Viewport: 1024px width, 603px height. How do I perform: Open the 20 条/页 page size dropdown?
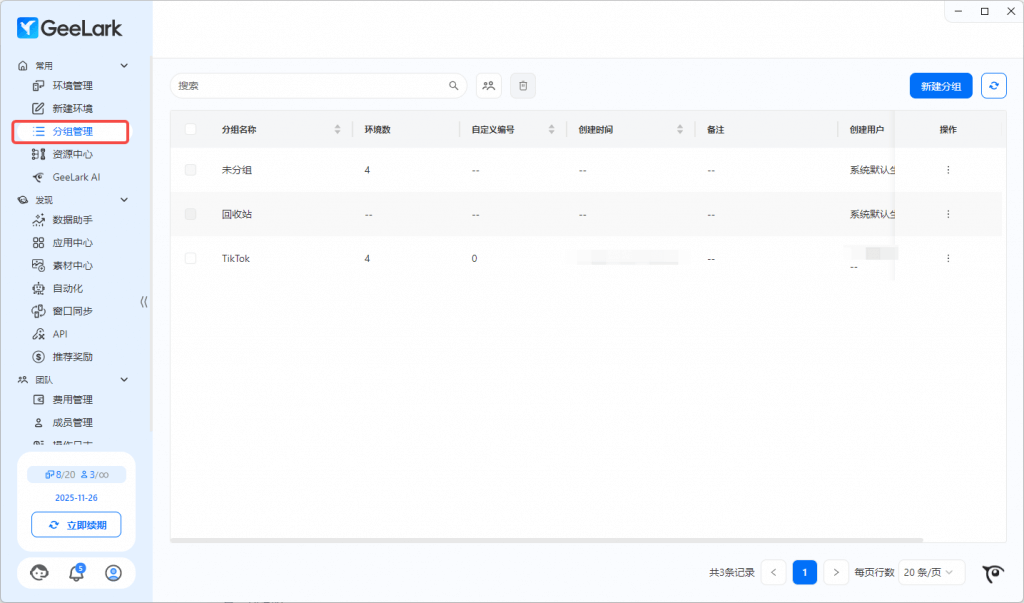[931, 572]
